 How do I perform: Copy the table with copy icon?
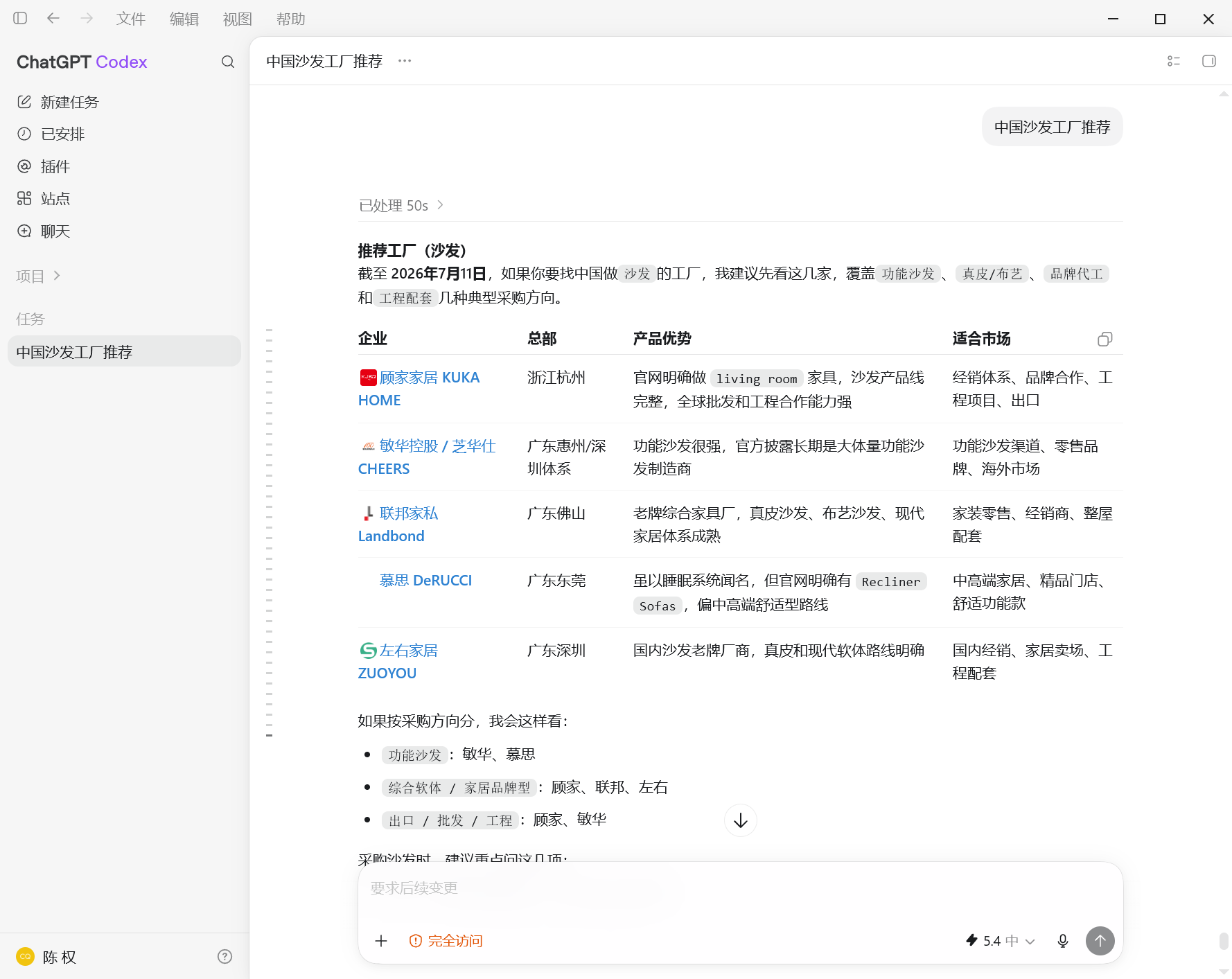(x=1105, y=339)
